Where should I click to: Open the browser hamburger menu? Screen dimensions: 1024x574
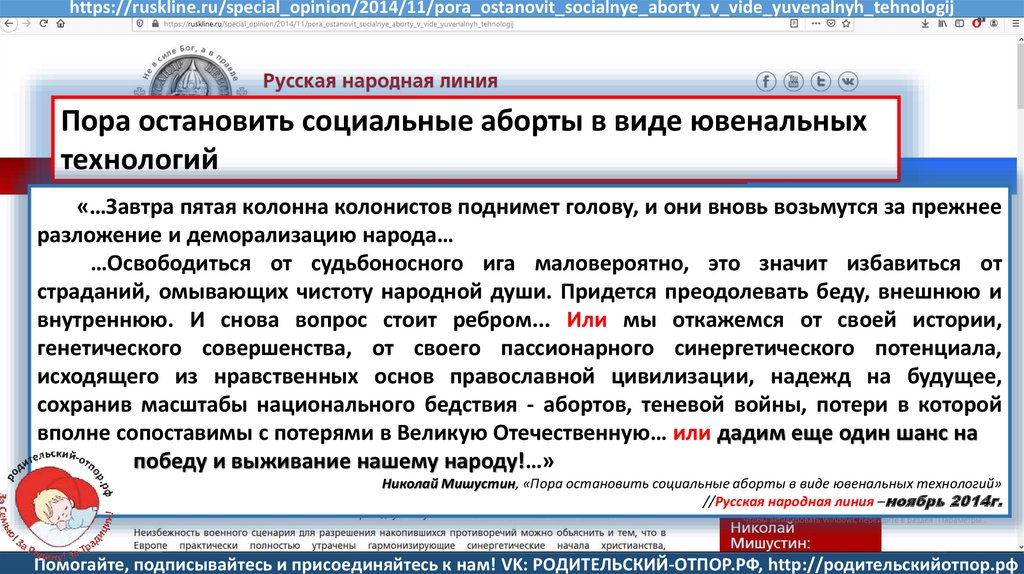[1016, 24]
